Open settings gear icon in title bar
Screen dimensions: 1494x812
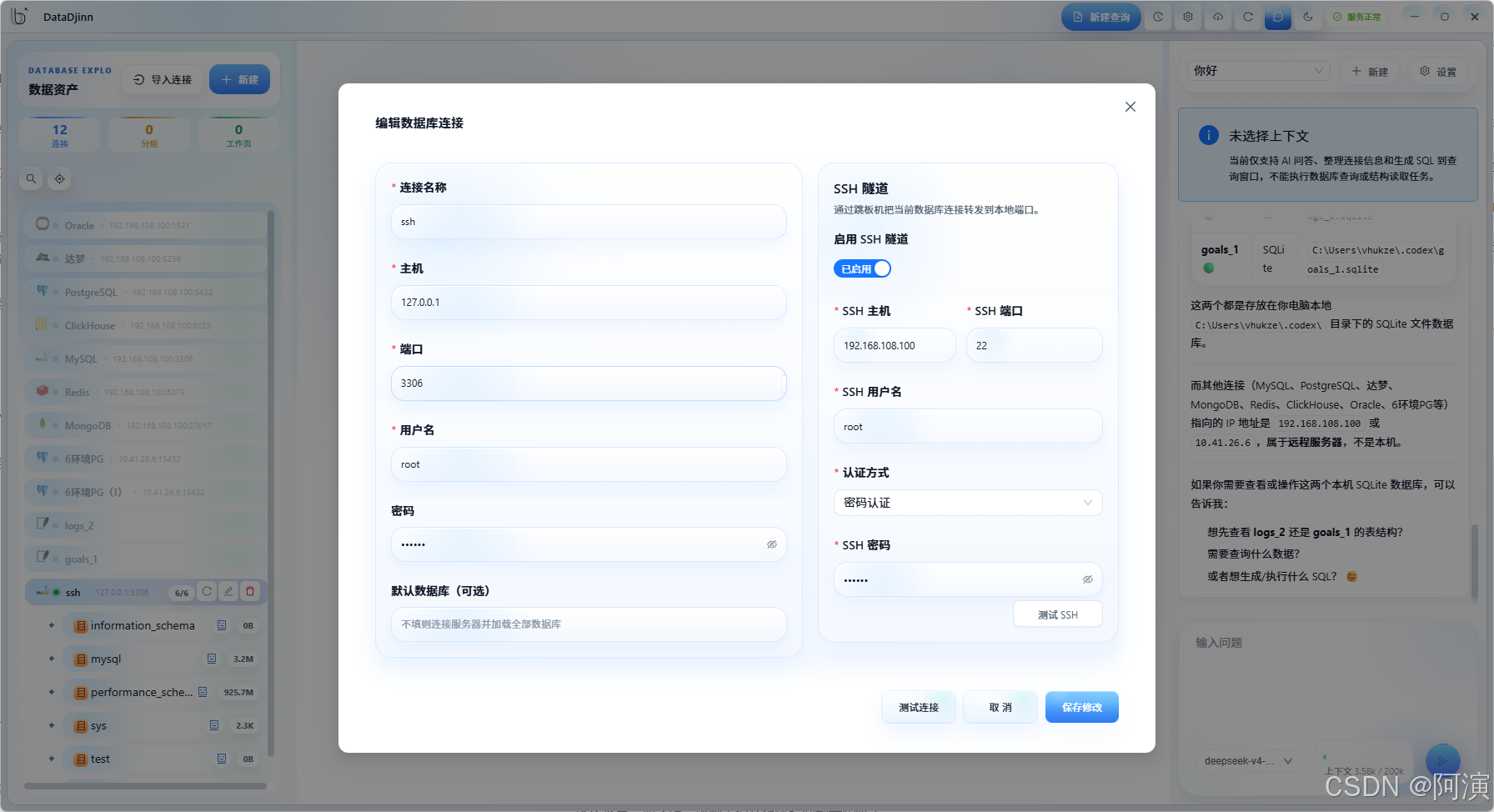pos(1188,17)
